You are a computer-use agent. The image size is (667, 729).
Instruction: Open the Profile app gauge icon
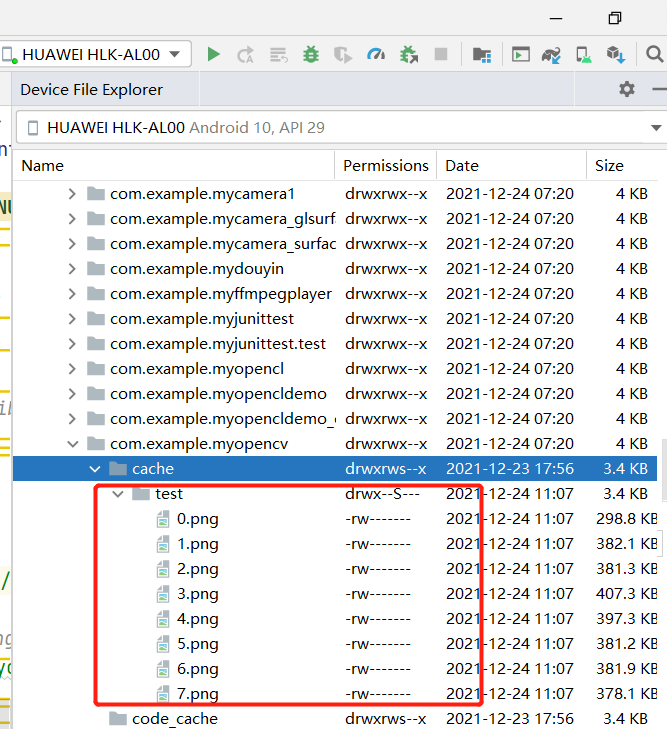click(x=376, y=54)
